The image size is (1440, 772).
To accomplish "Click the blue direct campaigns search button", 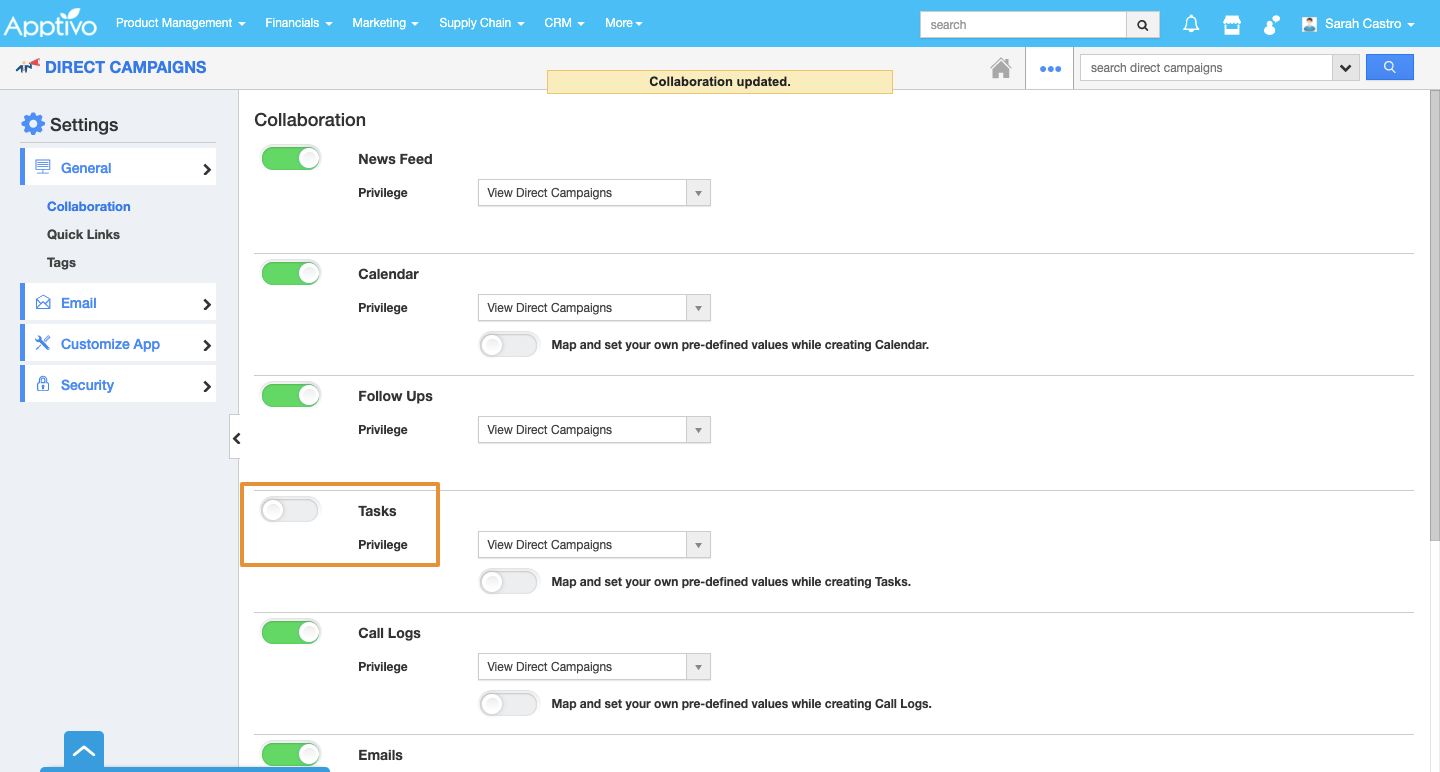I will 1390,67.
